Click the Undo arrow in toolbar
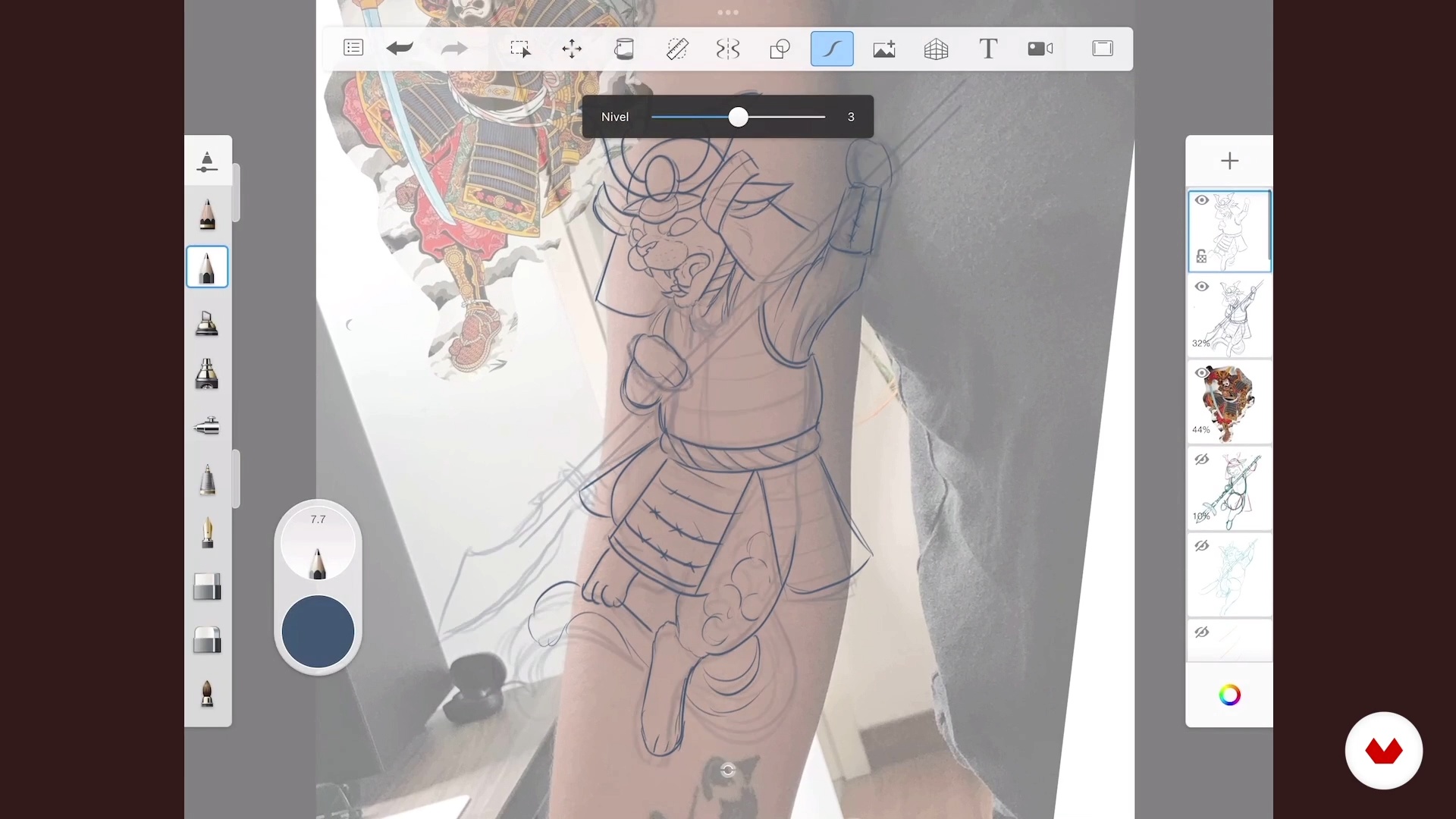The image size is (1456, 819). coord(400,49)
